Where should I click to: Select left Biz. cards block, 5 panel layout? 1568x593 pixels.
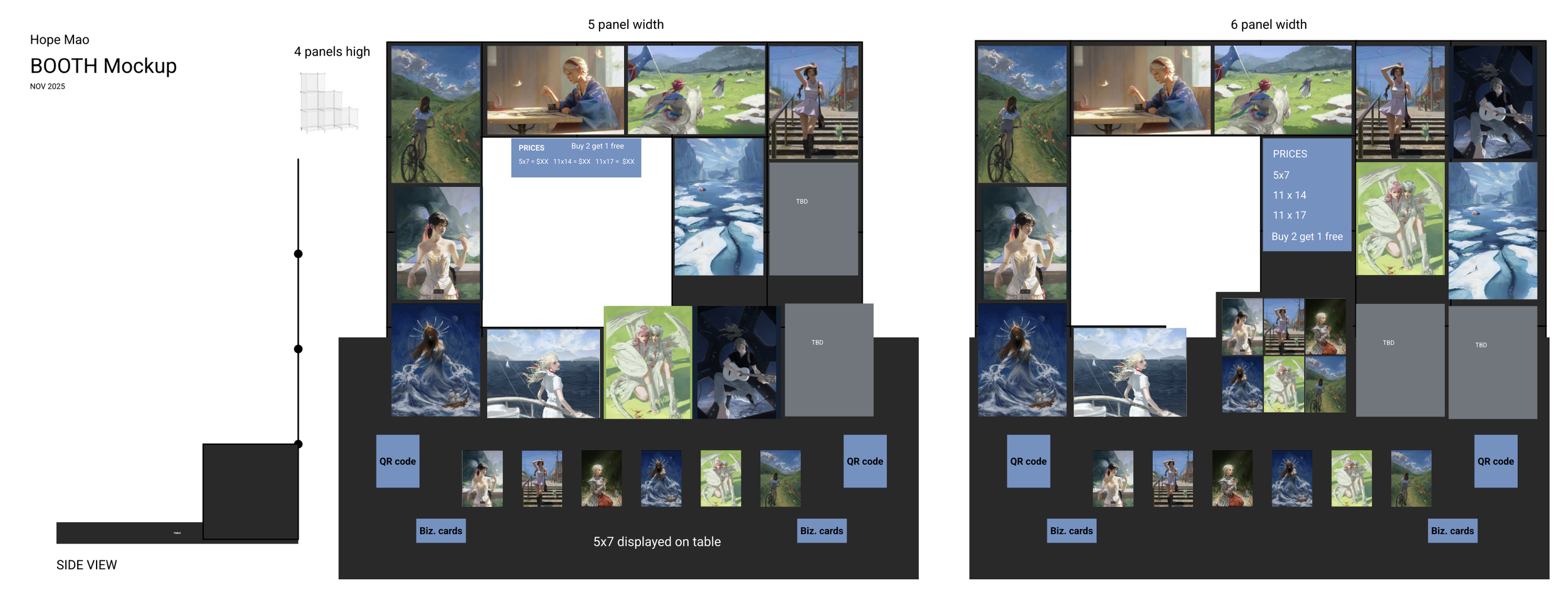click(x=441, y=531)
